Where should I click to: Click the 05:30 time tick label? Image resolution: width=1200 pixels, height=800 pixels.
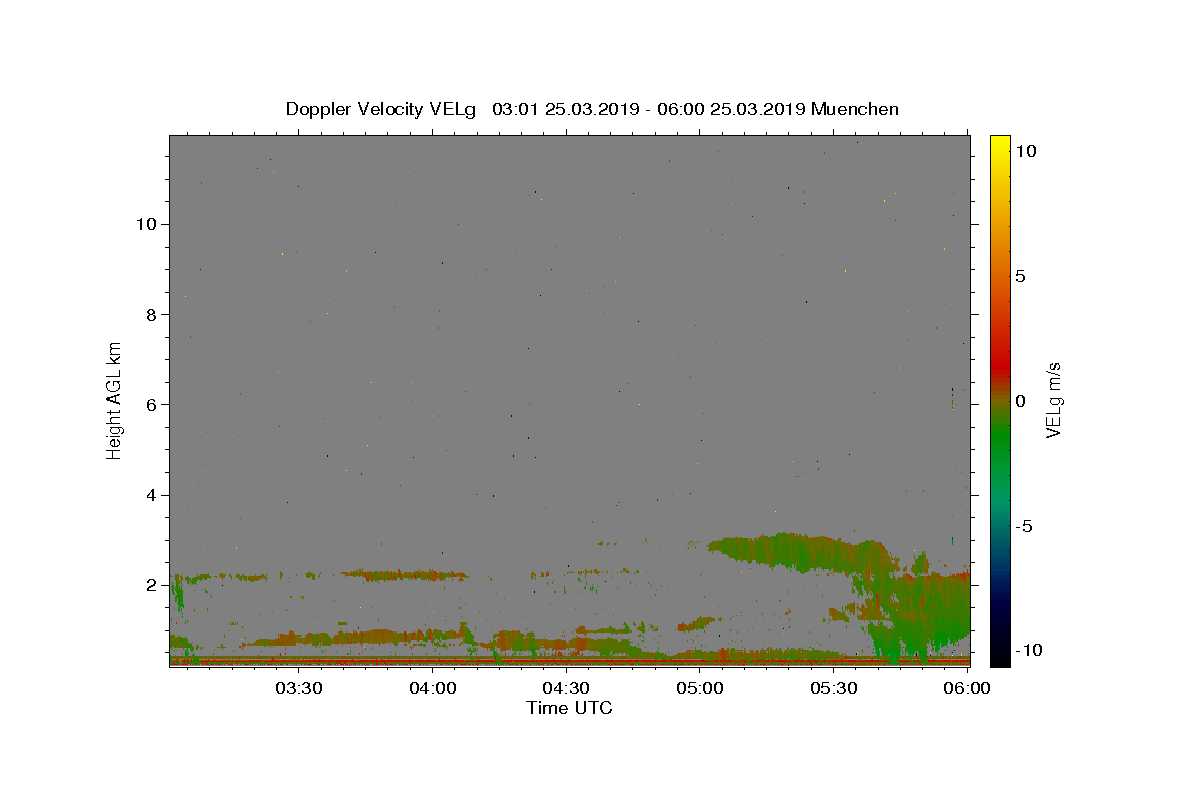(833, 688)
